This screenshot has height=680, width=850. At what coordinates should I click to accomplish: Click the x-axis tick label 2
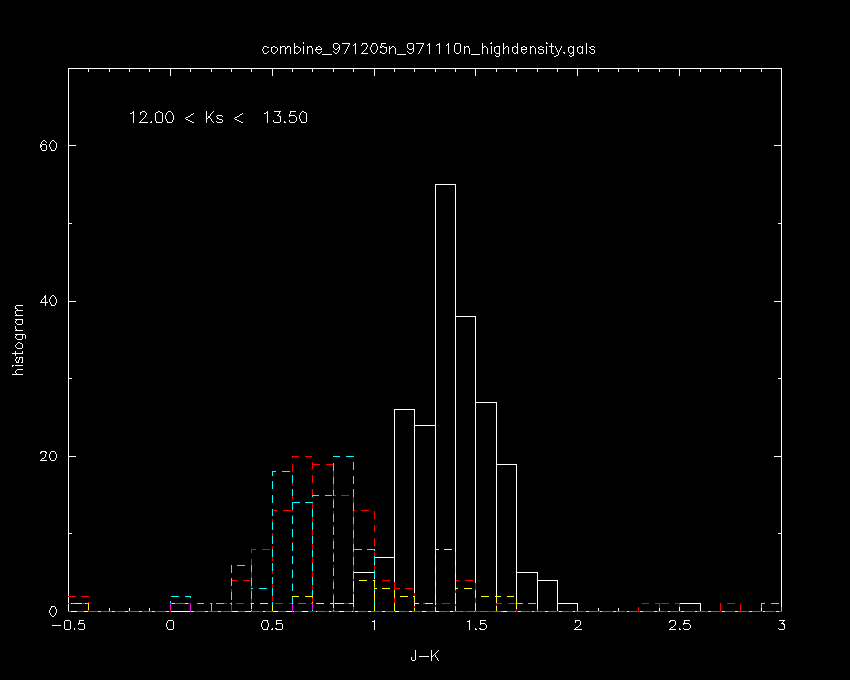[x=578, y=625]
